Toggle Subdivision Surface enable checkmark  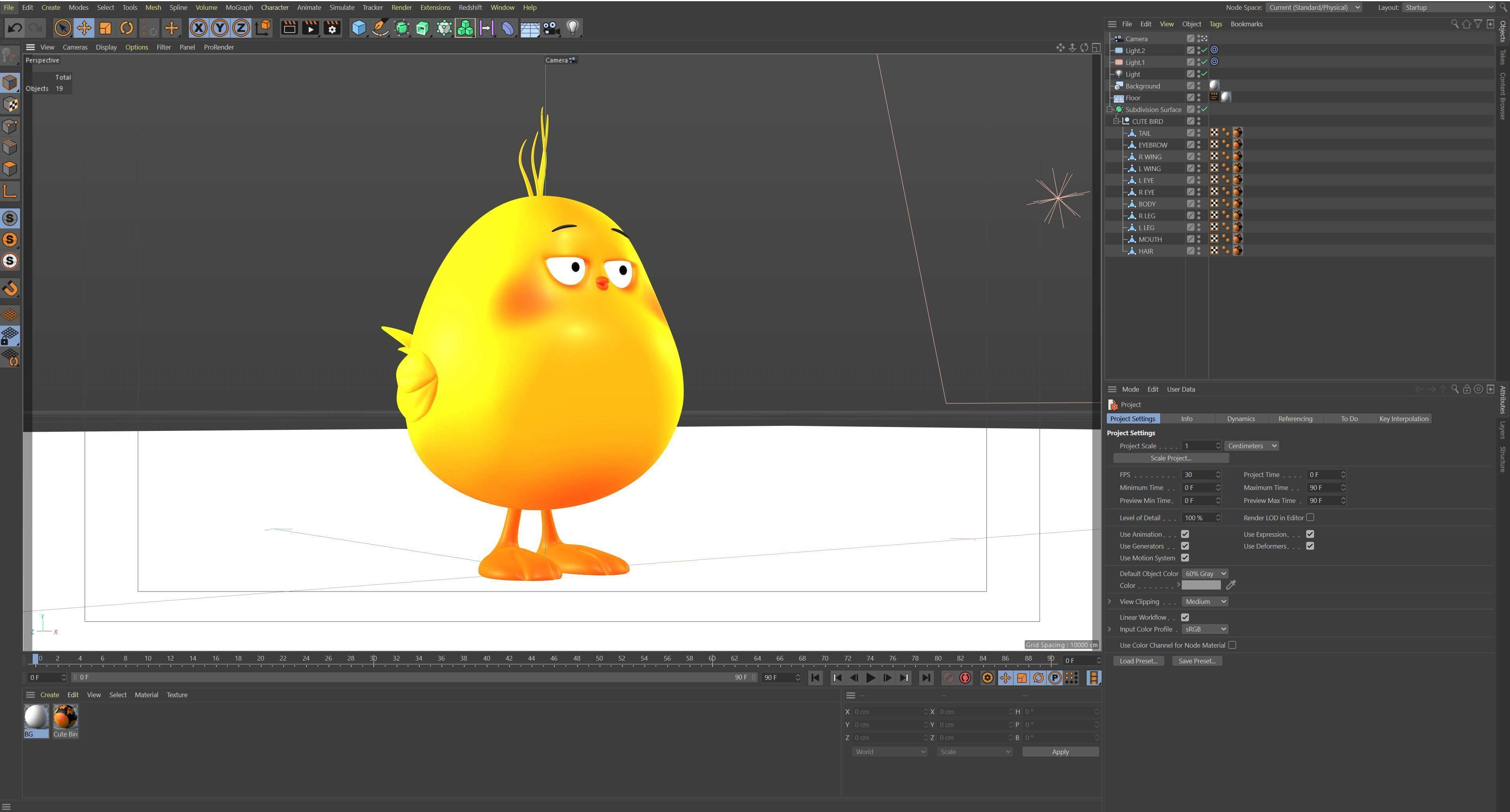pos(1204,110)
